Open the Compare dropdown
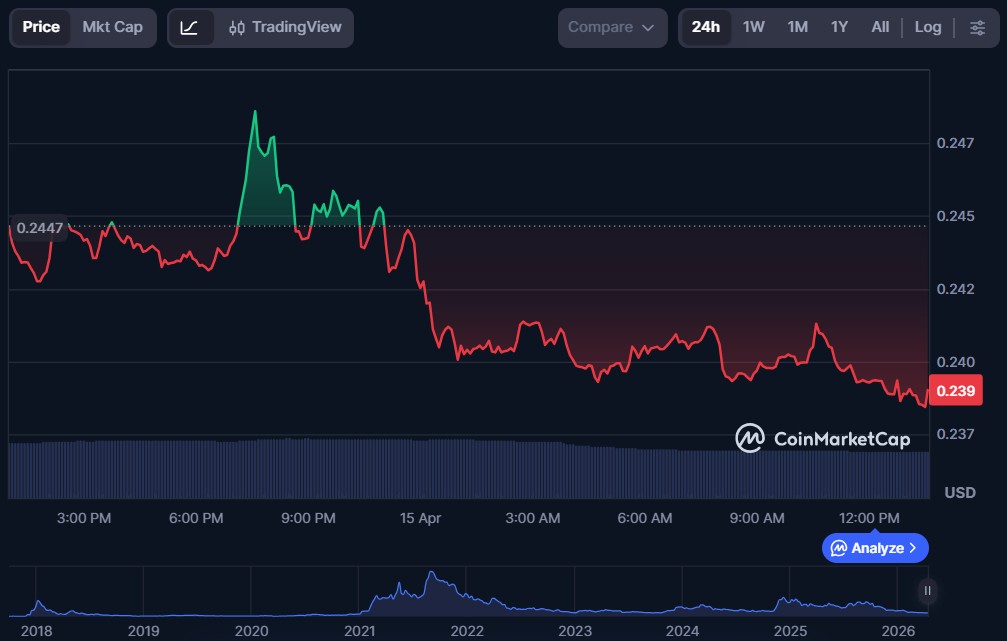 [612, 28]
